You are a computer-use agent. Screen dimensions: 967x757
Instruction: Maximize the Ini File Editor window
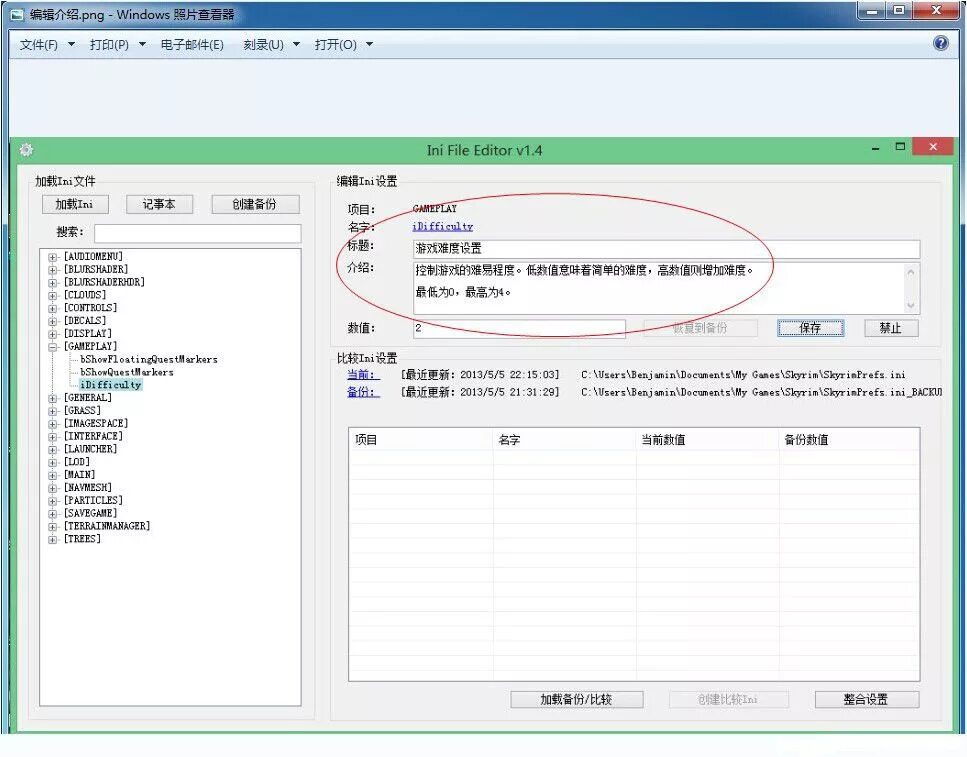pyautogui.click(x=900, y=147)
